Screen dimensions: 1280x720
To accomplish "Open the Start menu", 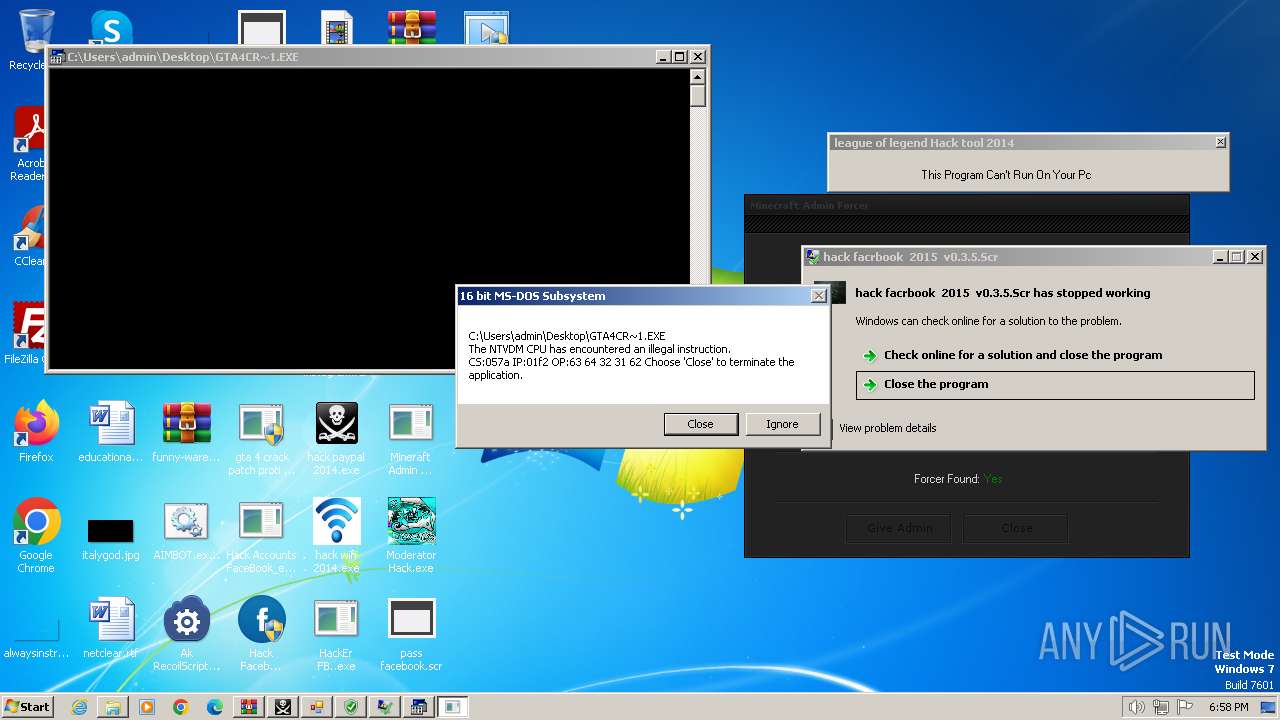I will click(27, 707).
